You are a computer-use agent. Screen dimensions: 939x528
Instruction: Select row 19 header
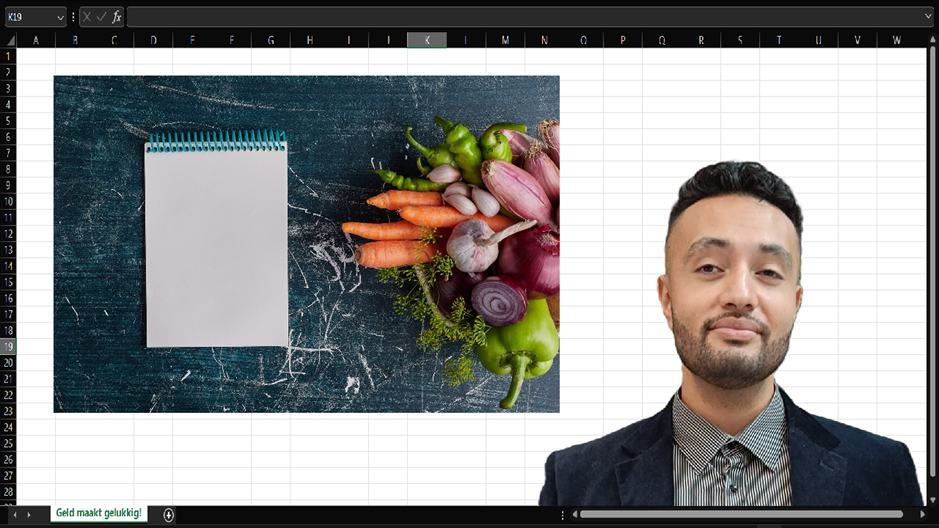pyautogui.click(x=9, y=346)
